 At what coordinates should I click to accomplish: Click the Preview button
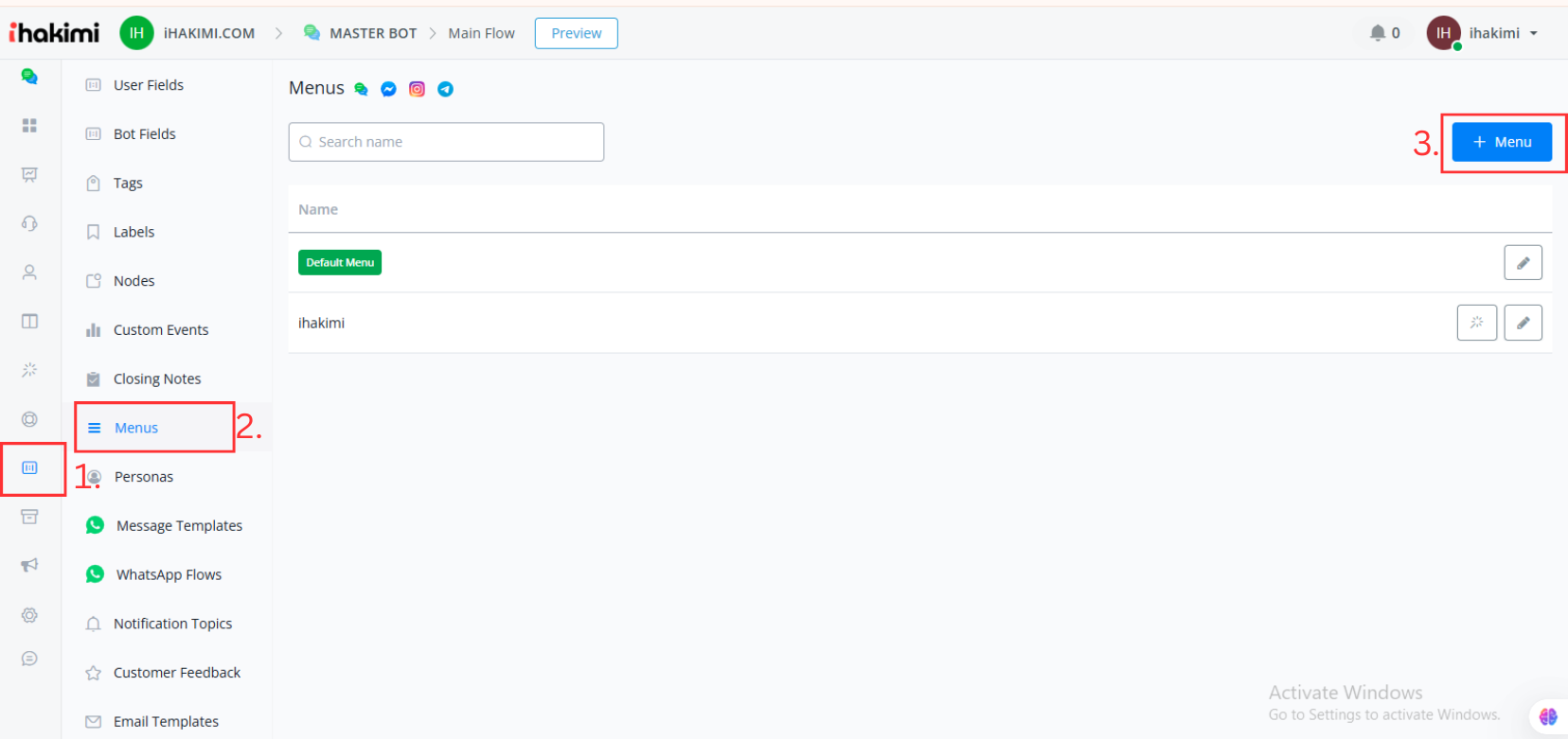point(577,33)
